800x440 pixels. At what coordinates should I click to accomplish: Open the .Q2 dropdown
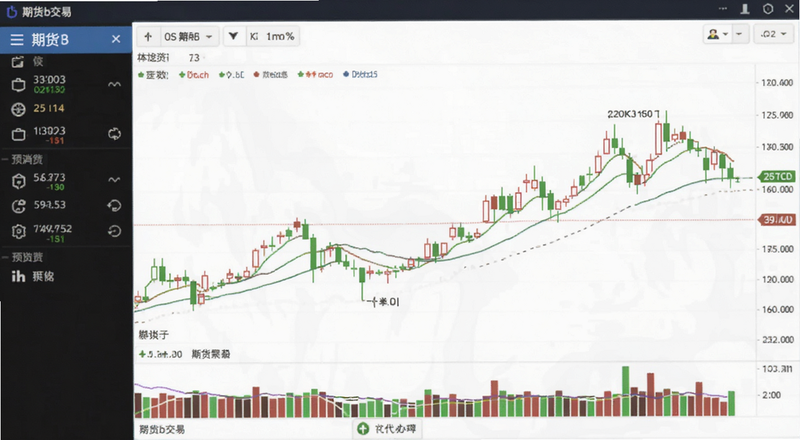click(x=773, y=34)
